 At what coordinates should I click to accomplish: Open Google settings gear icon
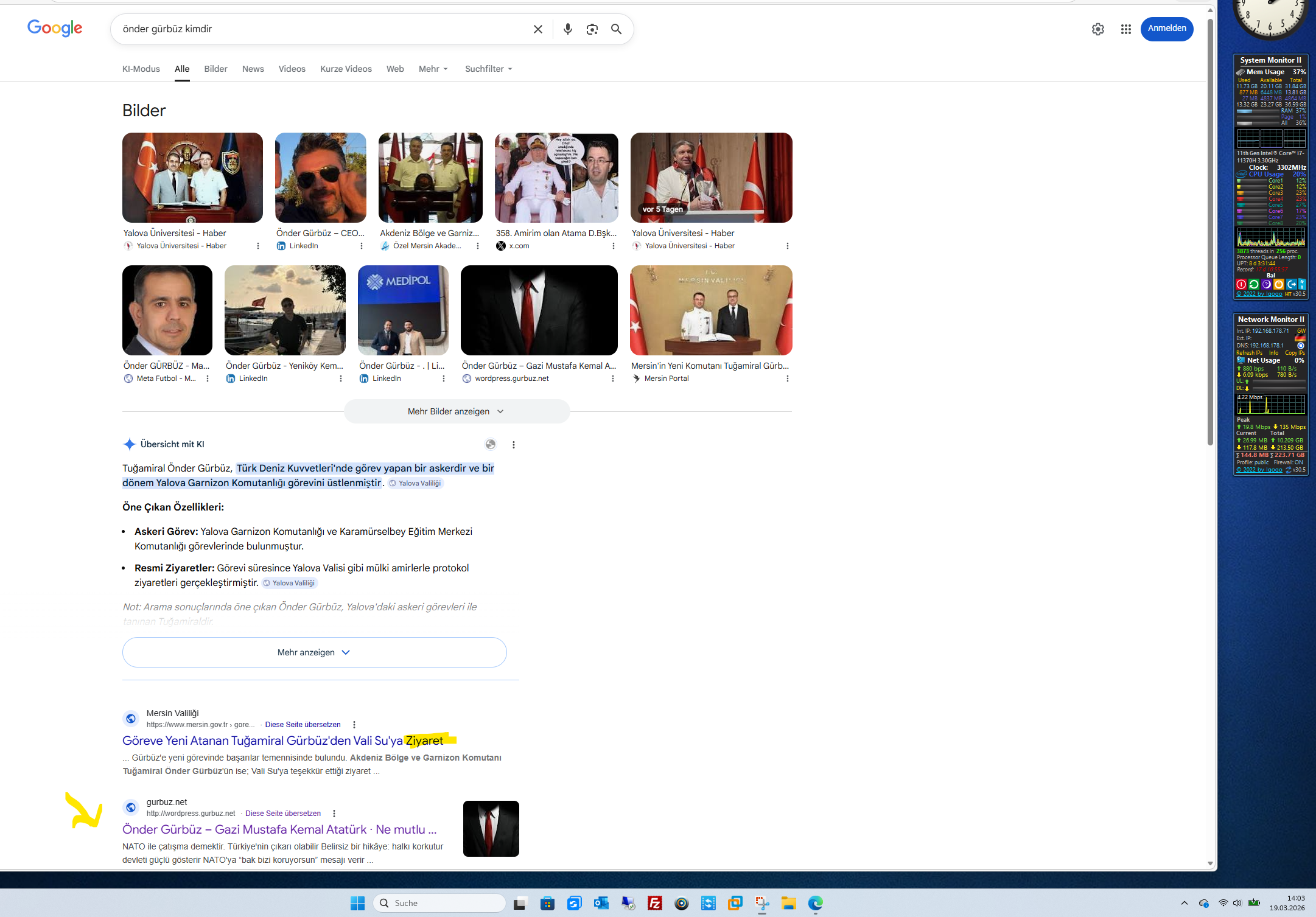coord(1097,29)
